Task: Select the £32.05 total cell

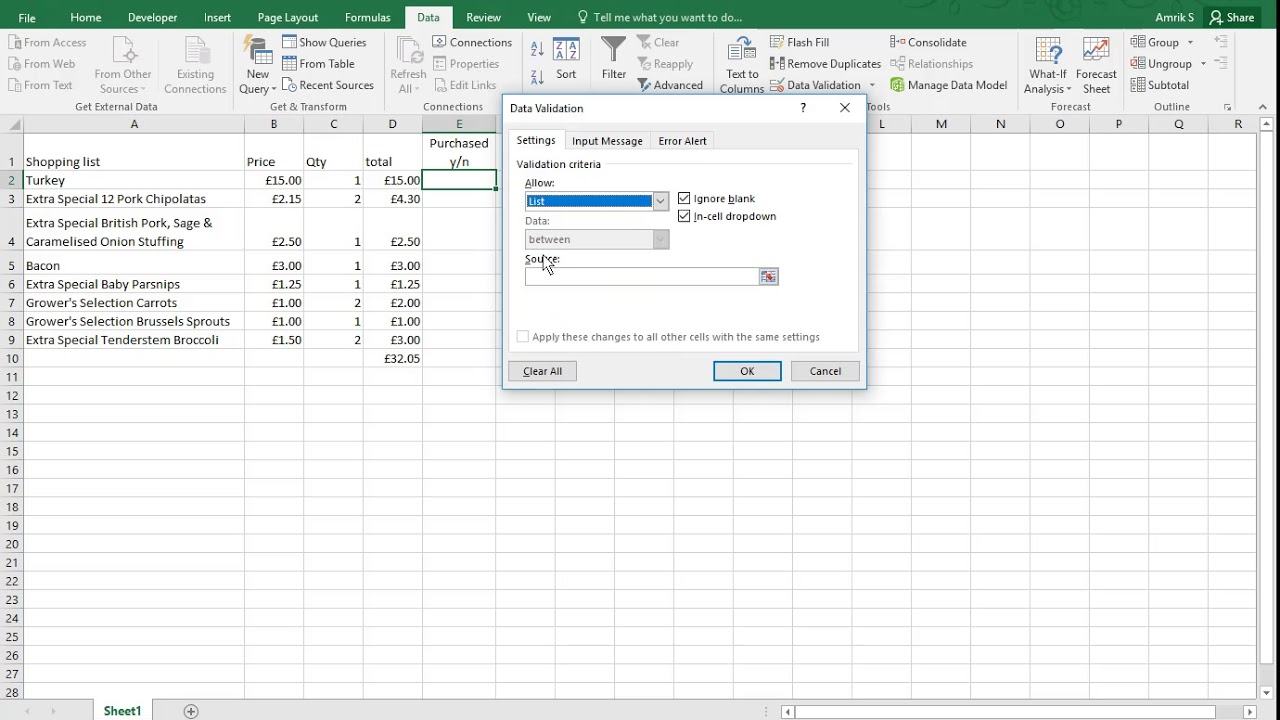Action: (x=392, y=358)
